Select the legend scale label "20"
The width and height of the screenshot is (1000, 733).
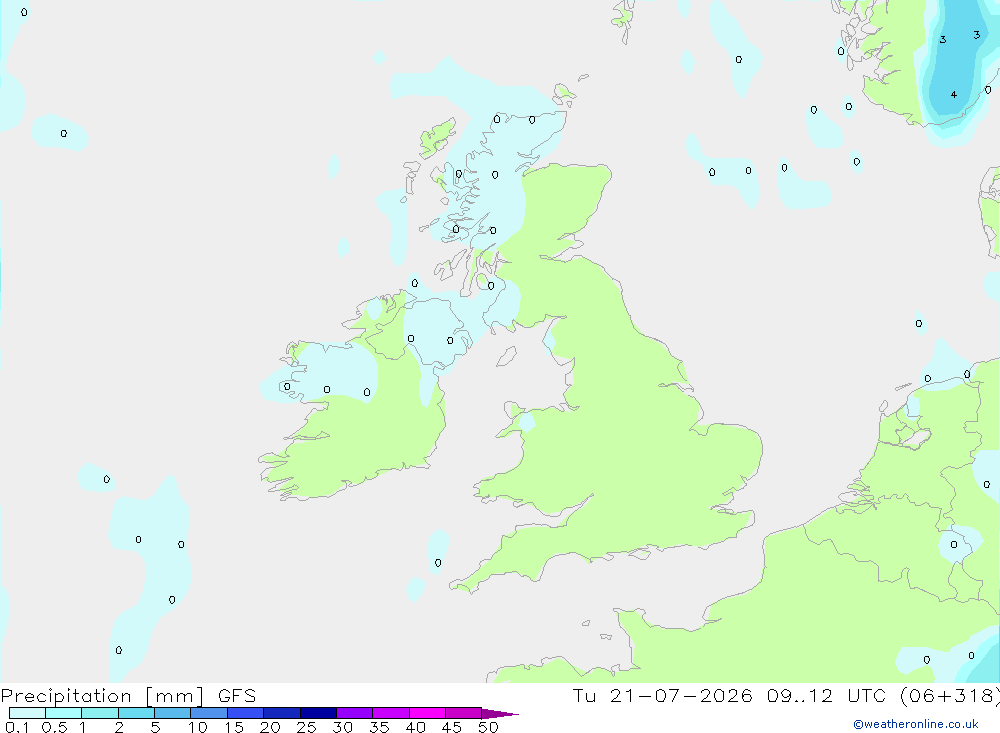(x=270, y=727)
